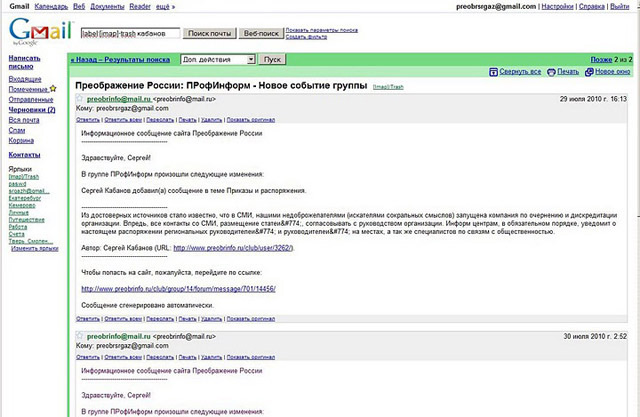Open the Путешествие label

point(27,220)
